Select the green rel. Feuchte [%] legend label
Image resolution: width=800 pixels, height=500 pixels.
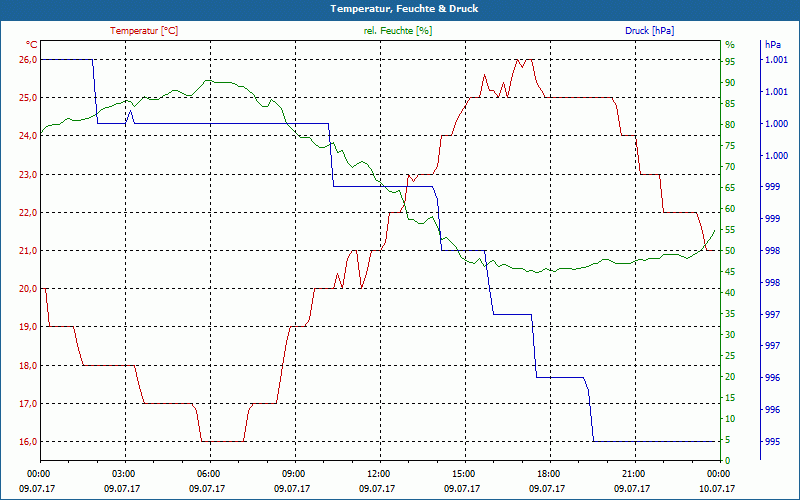[397, 31]
